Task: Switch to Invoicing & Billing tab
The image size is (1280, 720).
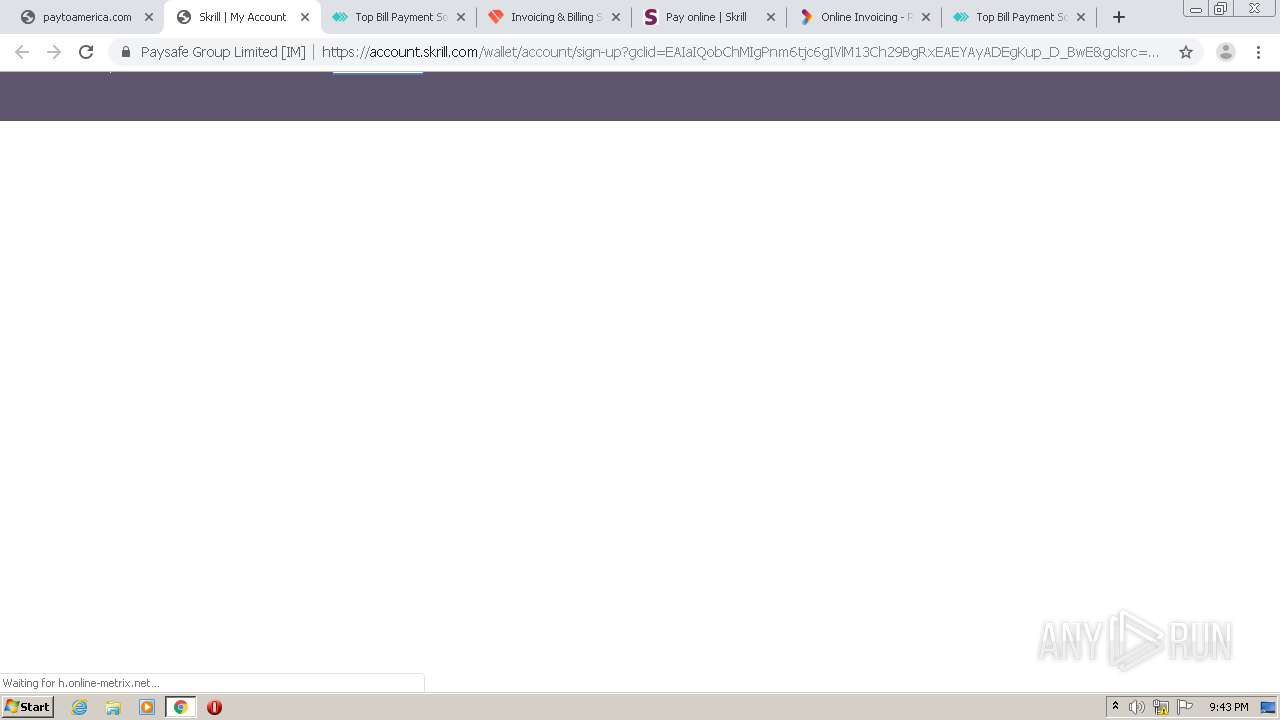Action: [554, 17]
